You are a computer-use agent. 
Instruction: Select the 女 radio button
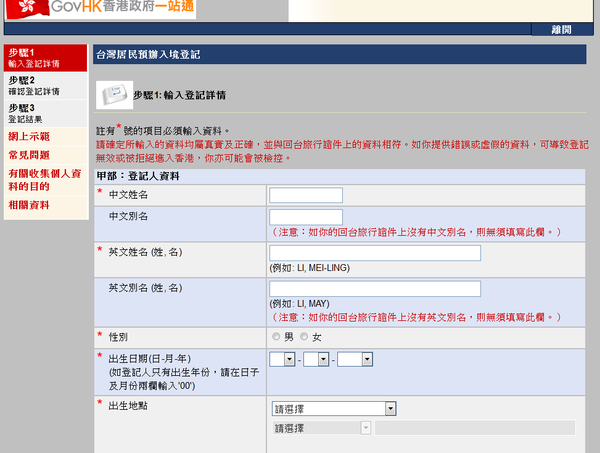point(305,337)
